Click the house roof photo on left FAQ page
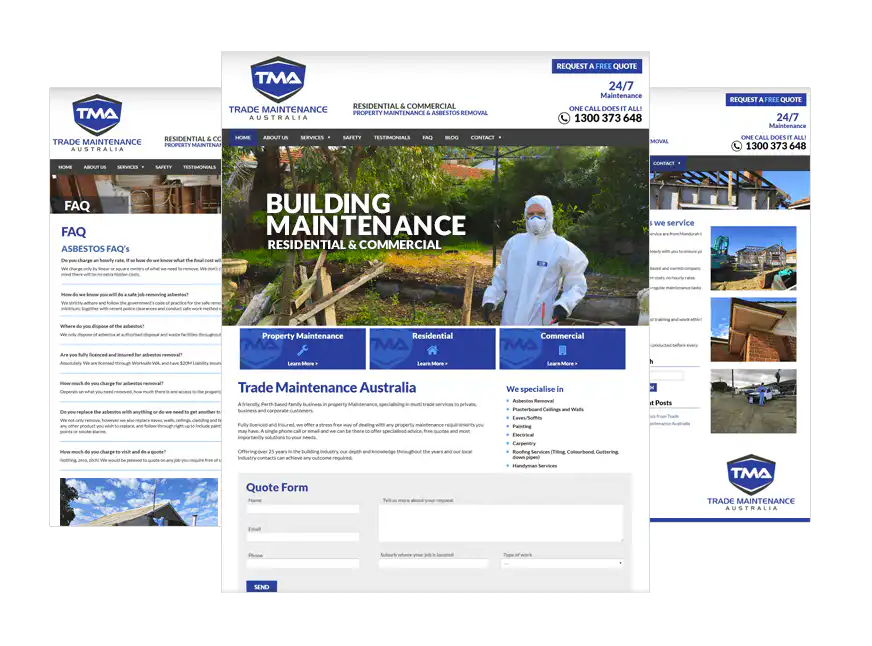 pyautogui.click(x=139, y=502)
